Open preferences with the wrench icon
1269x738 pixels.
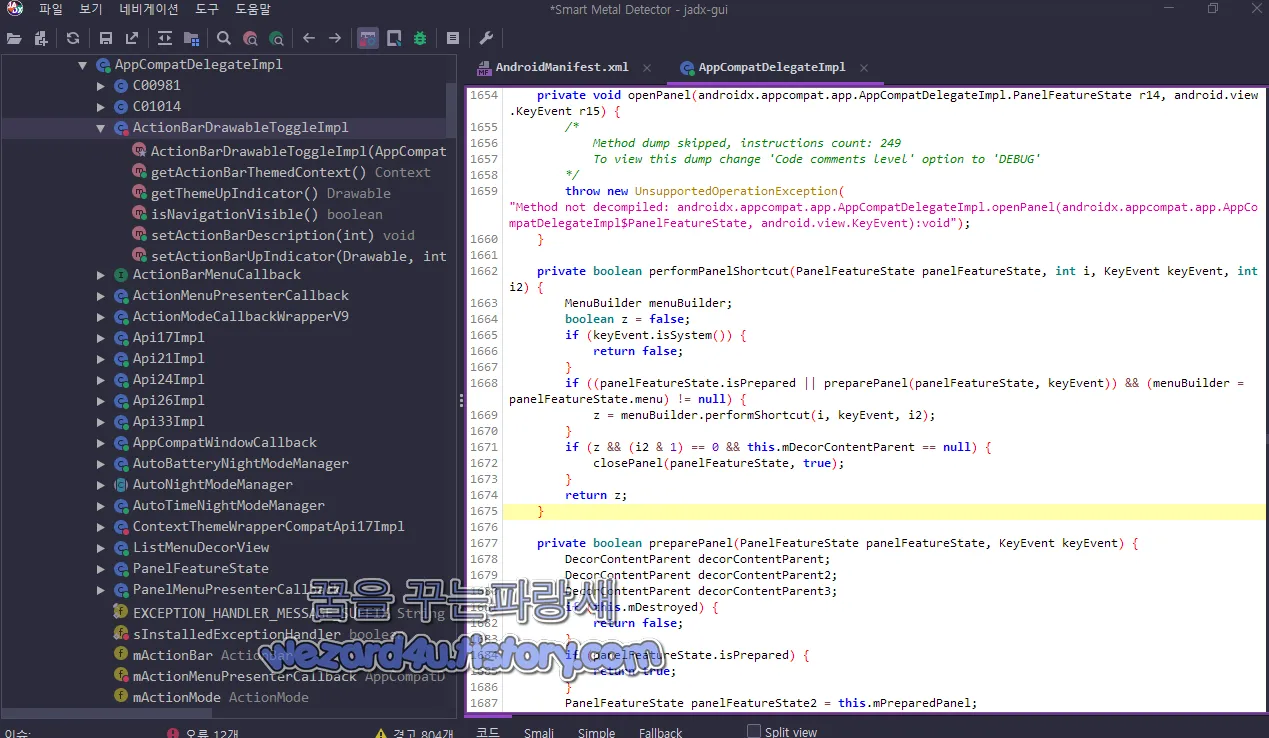(x=486, y=38)
